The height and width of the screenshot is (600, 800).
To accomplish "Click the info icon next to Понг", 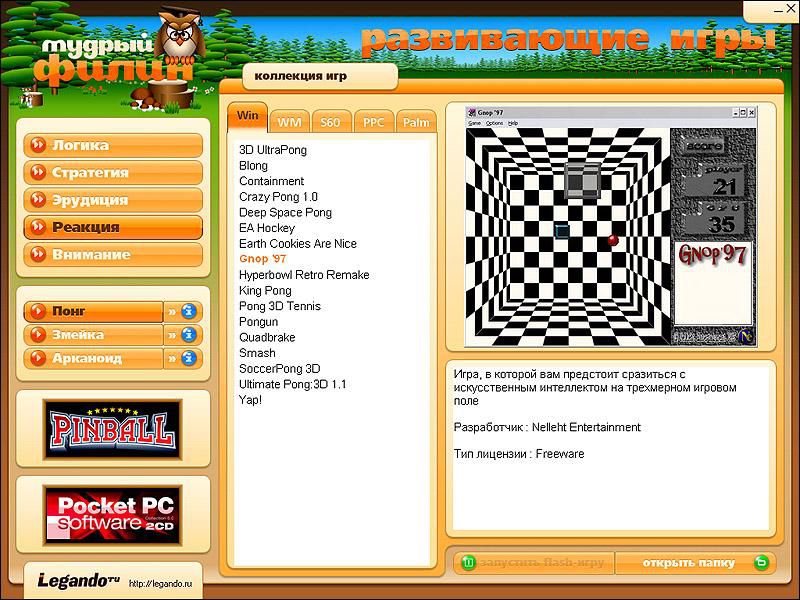I will click(x=190, y=311).
